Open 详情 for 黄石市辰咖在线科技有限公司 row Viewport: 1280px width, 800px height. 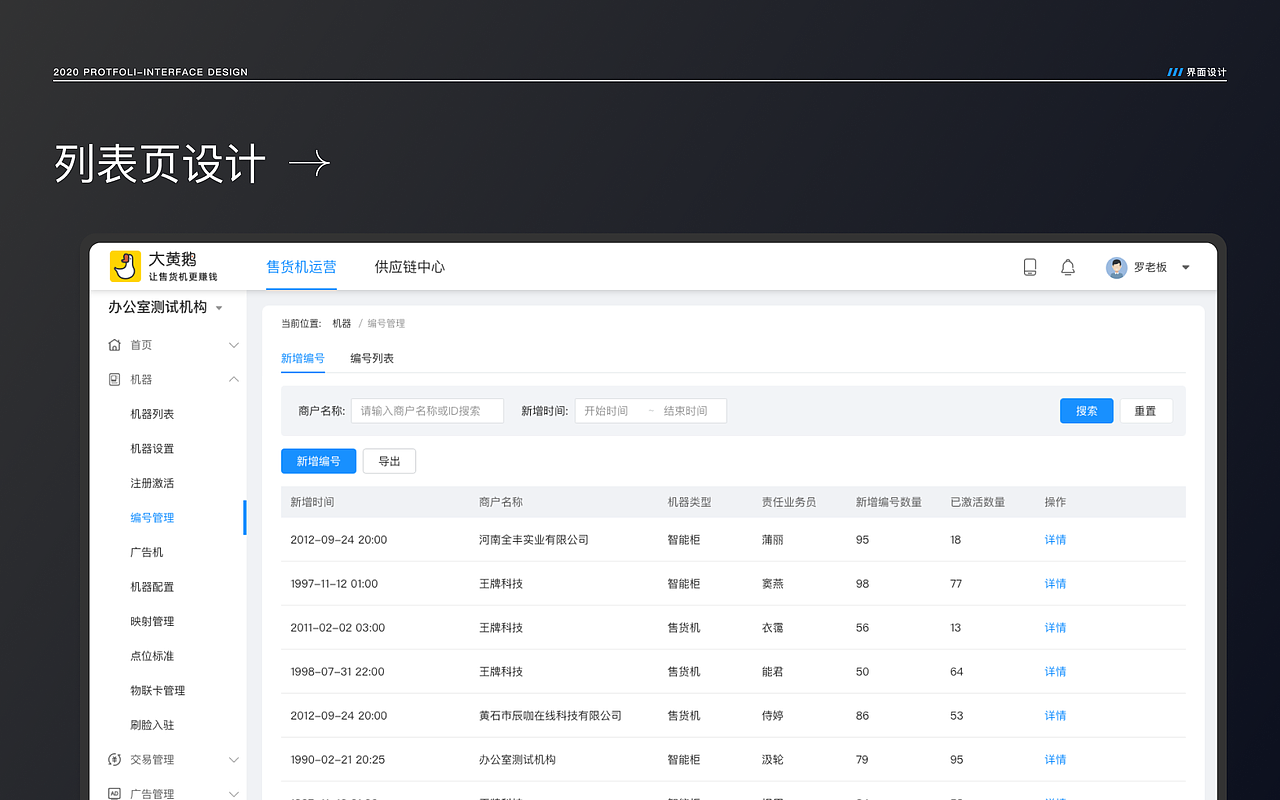click(1055, 716)
